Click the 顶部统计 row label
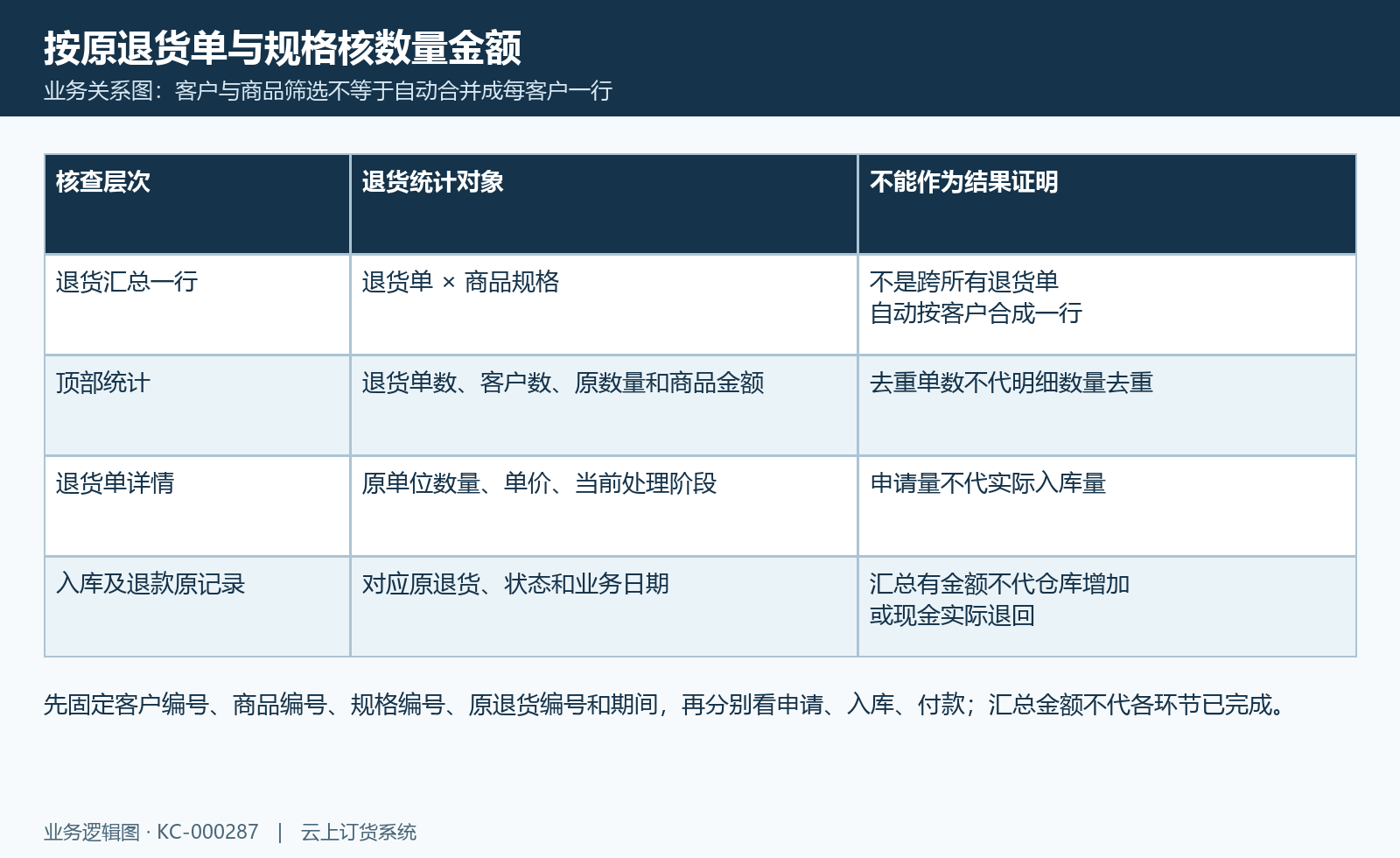The width and height of the screenshot is (1400, 858). (197, 405)
